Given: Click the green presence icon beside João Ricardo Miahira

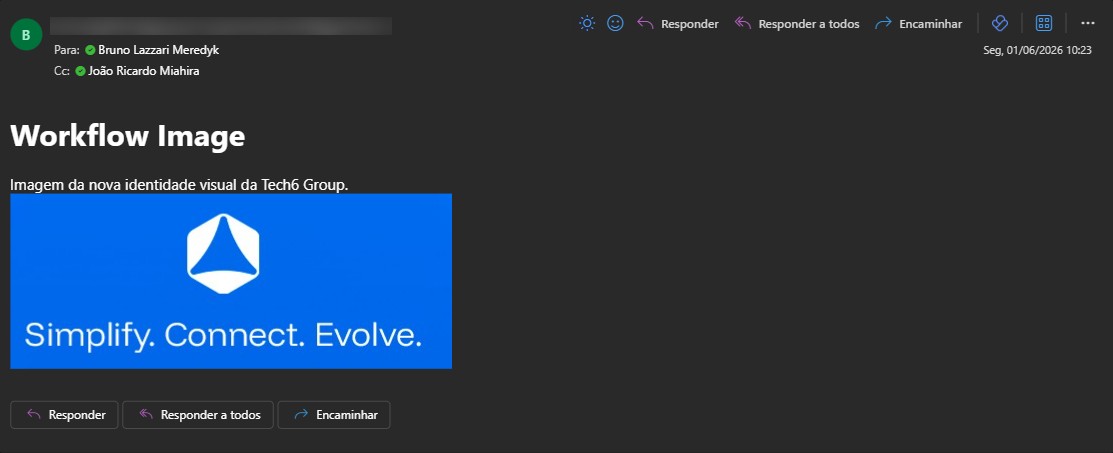Looking at the screenshot, I should 80,71.
